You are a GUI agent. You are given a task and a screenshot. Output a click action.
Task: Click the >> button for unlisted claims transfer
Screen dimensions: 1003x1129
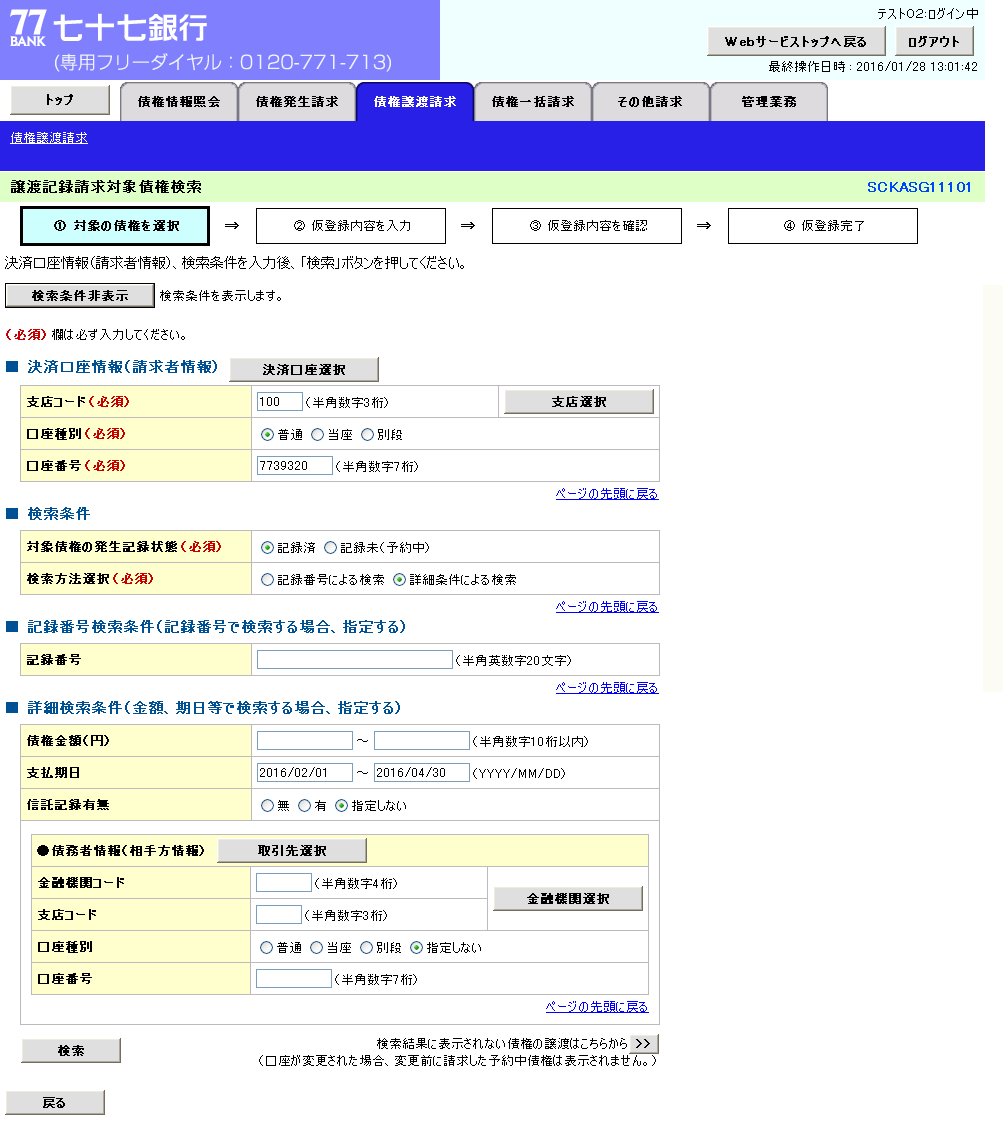644,1043
